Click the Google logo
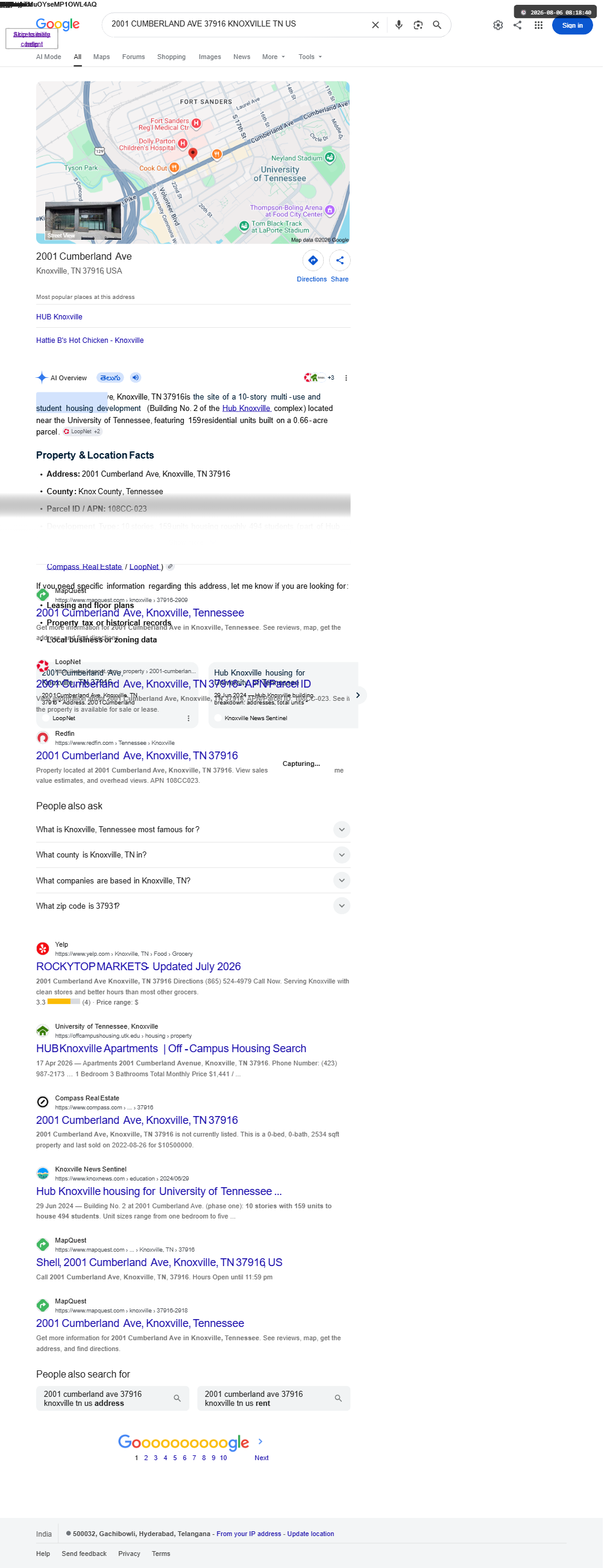The image size is (610, 1568). (58, 24)
